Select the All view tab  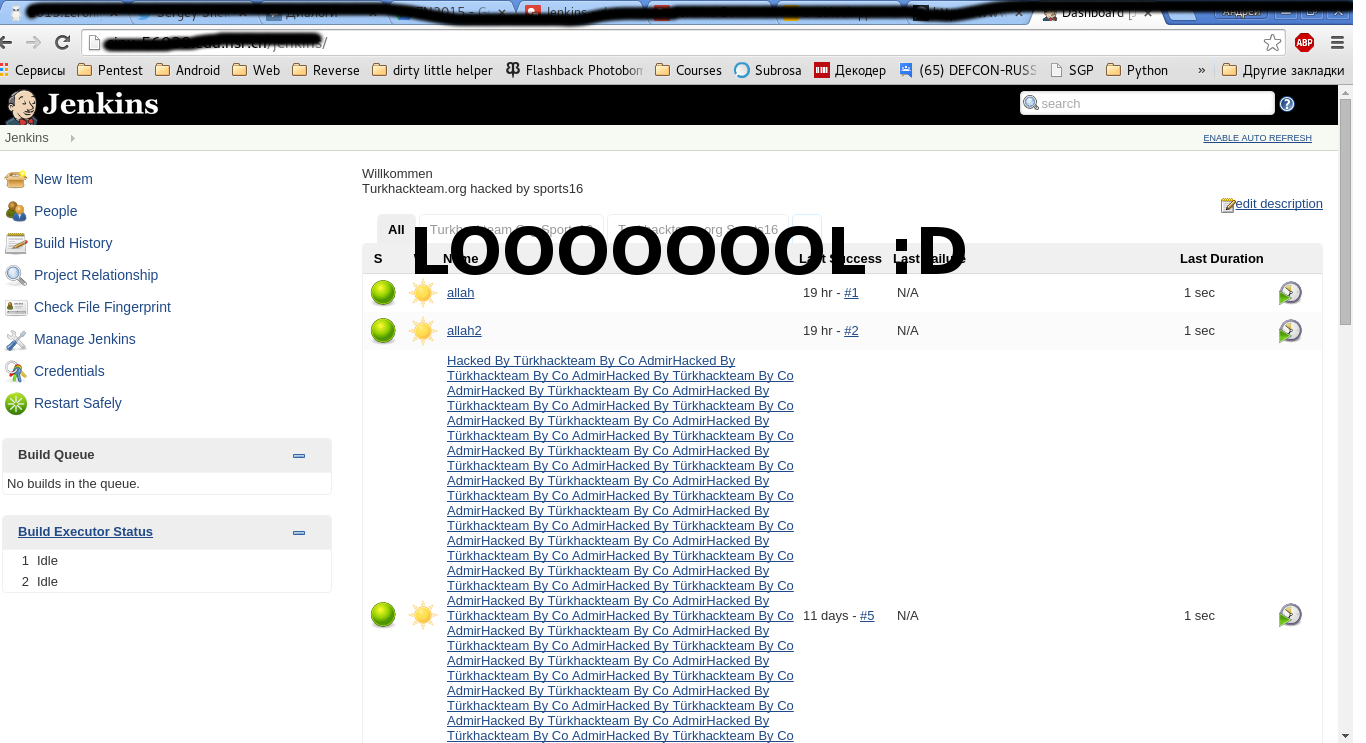click(396, 229)
